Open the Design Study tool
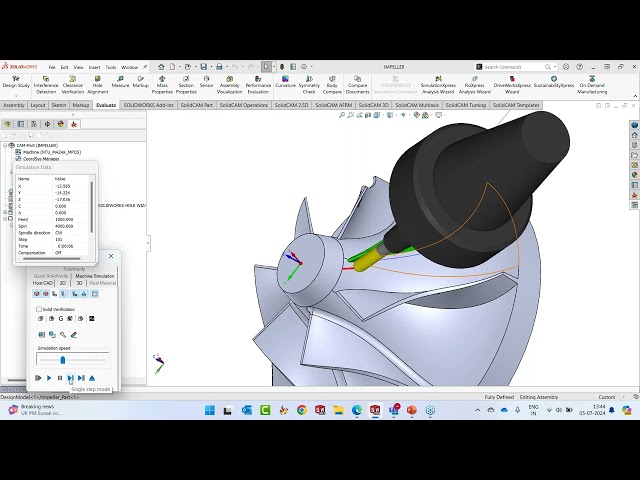Screen dimensions: 640x480 [16, 82]
